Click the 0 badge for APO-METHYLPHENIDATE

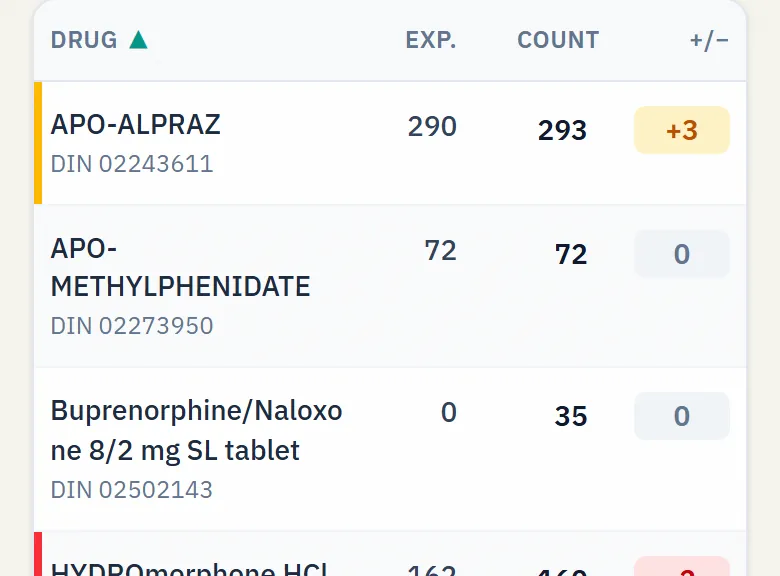click(x=682, y=254)
